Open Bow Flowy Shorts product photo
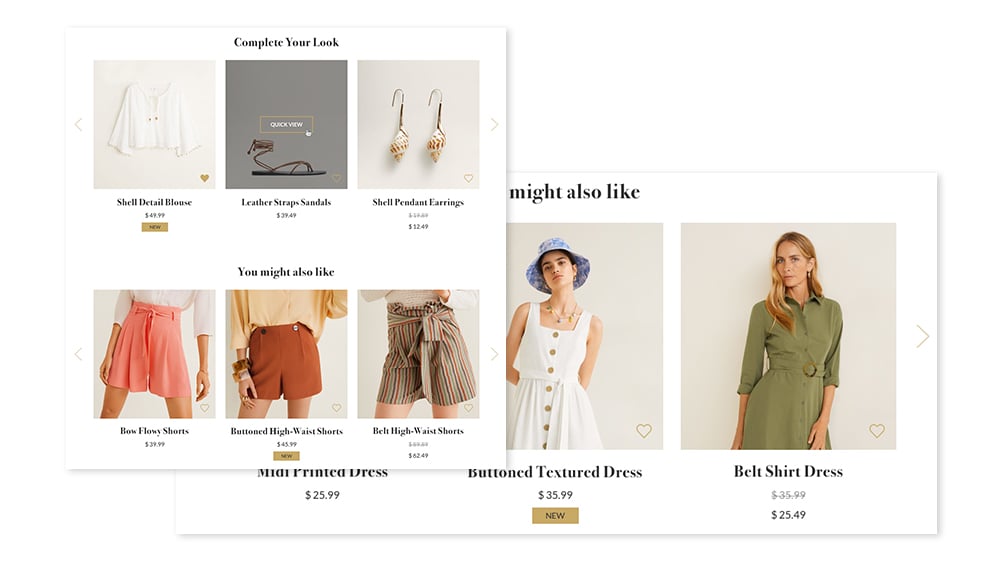 click(154, 354)
